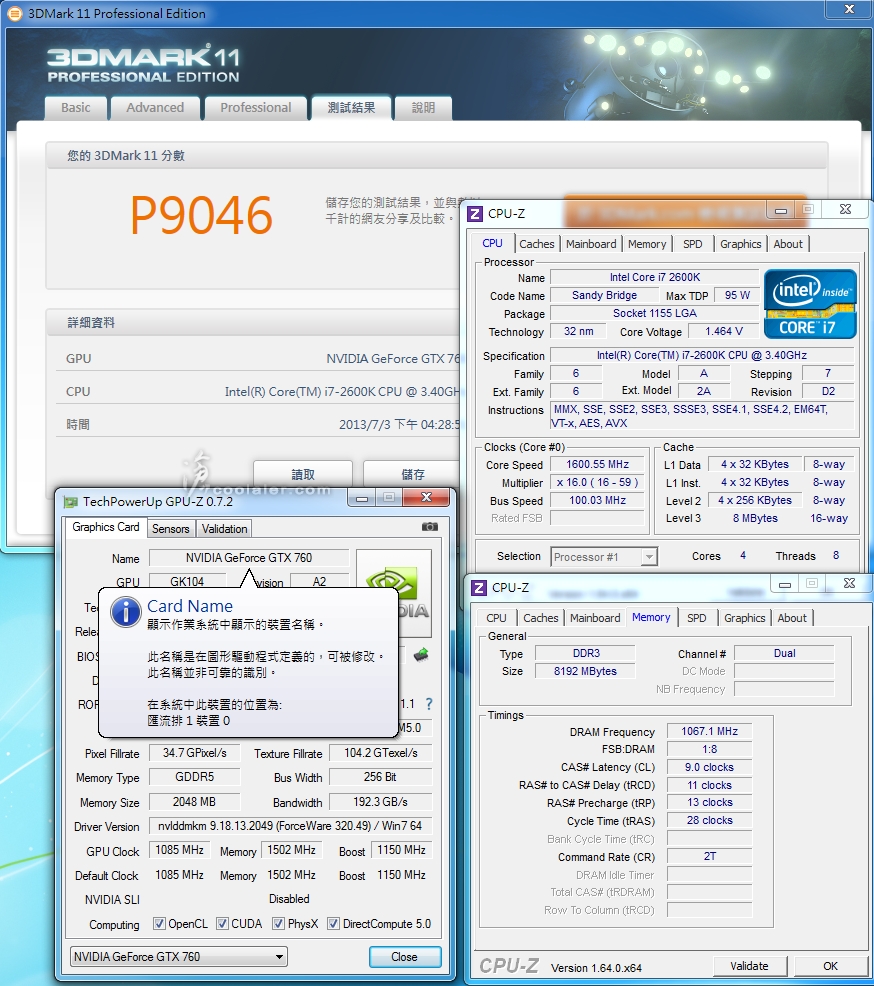The width and height of the screenshot is (874, 986).
Task: Click the CAS# Latency value 9.0 clocks
Action: click(709, 767)
